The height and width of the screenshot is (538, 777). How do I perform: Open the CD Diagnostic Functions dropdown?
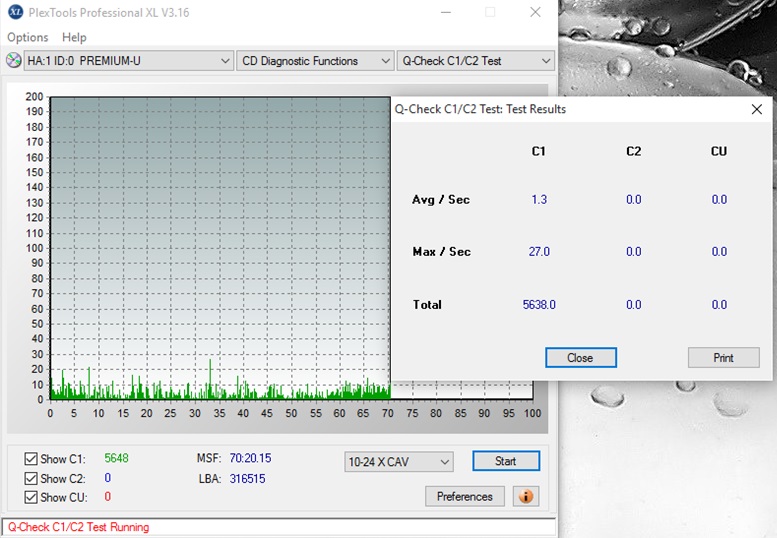pos(315,61)
